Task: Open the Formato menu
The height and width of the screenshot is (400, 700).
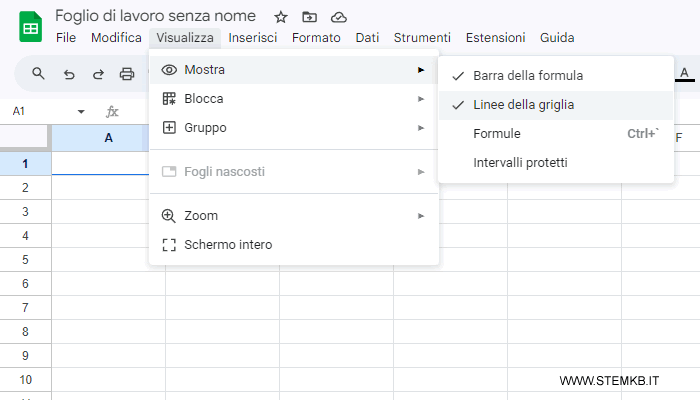Action: pyautogui.click(x=316, y=38)
